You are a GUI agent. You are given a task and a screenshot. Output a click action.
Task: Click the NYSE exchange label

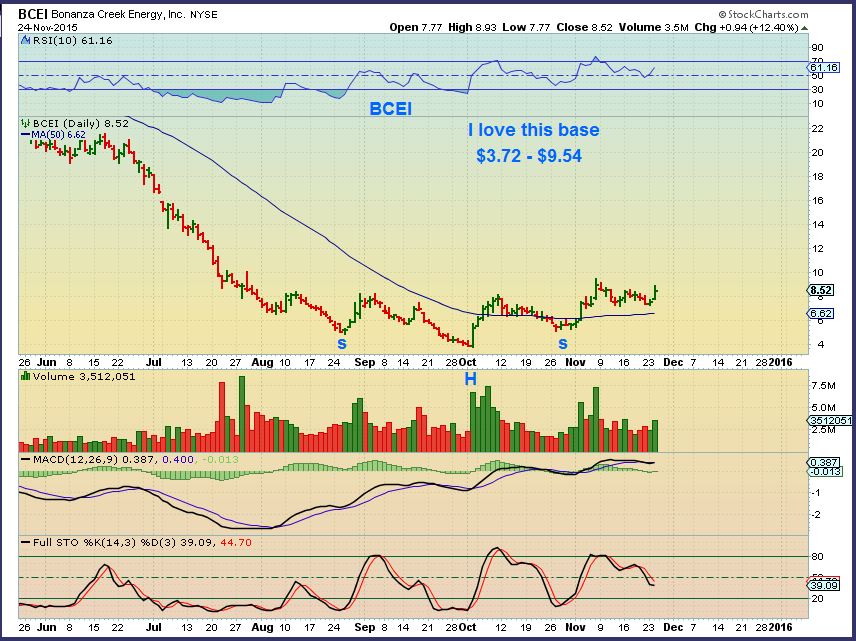204,15
